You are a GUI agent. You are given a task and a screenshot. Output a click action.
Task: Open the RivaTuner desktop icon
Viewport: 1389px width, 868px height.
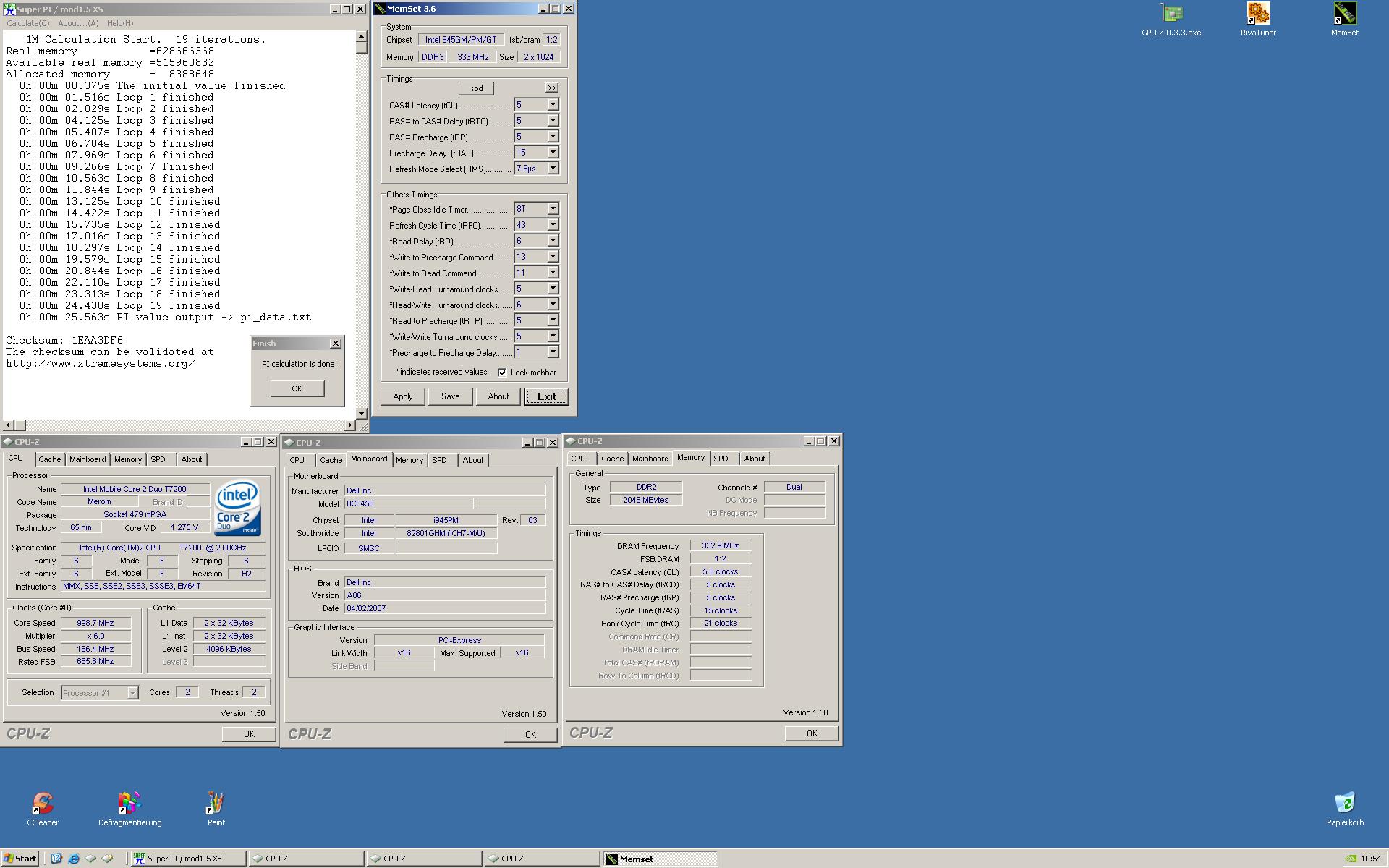(x=1258, y=20)
